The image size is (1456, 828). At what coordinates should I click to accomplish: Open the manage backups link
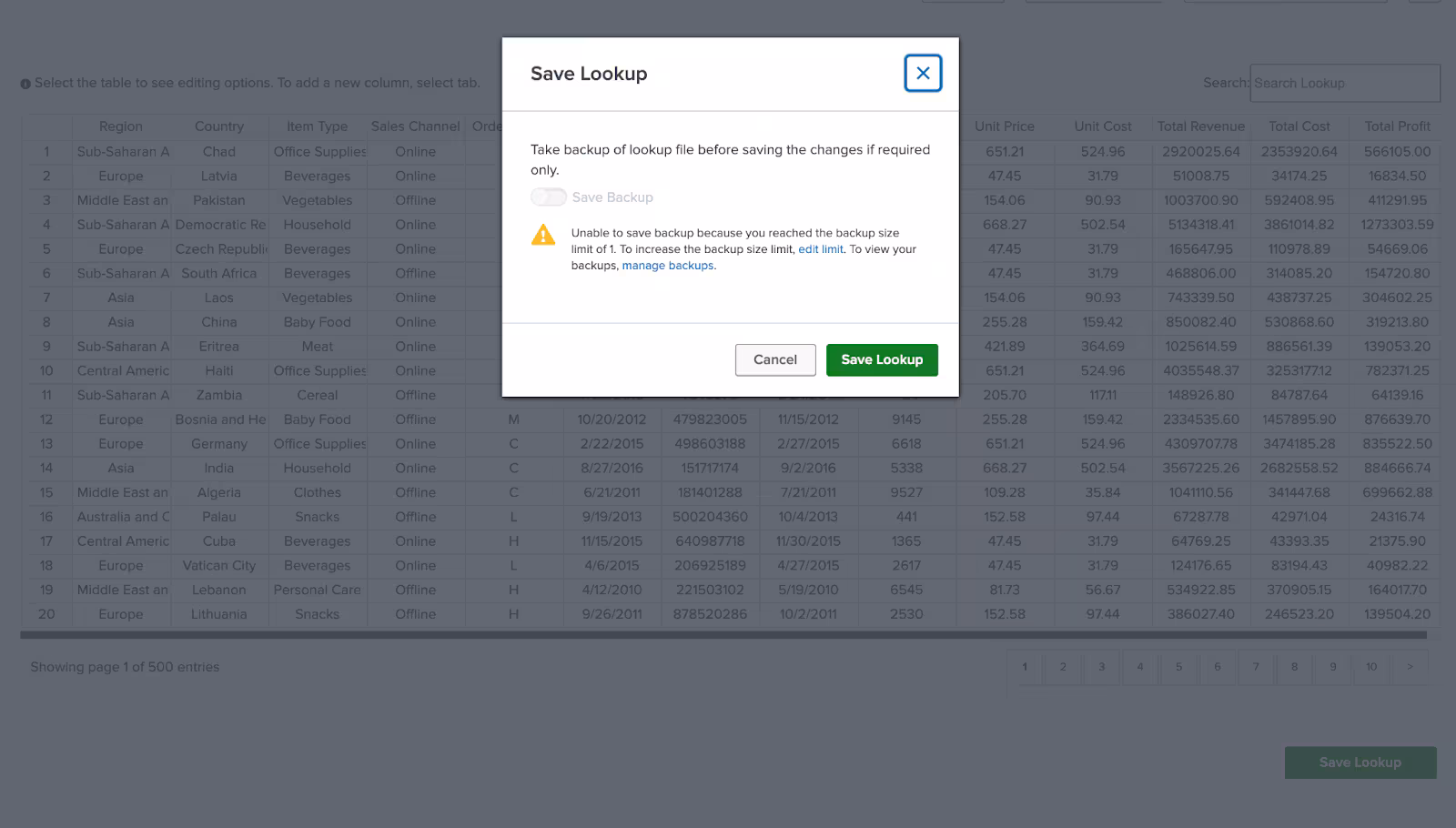click(667, 266)
